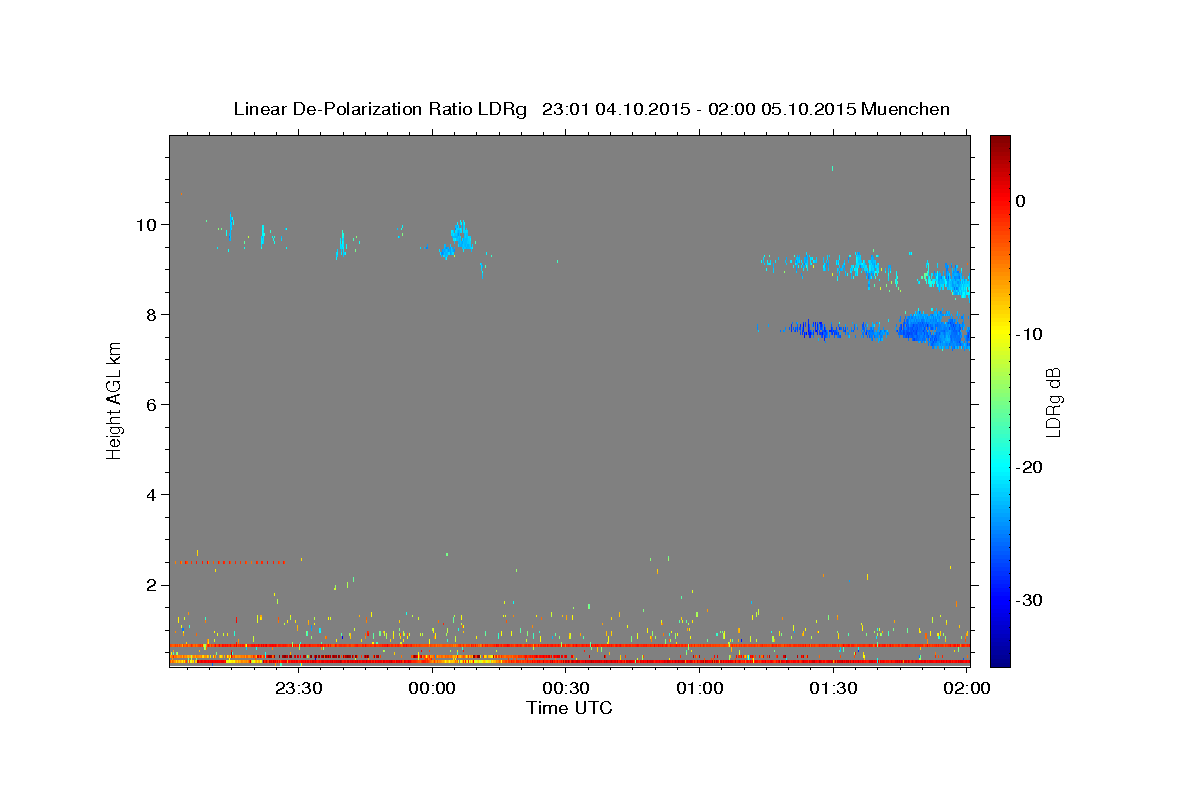Click the 23:30 time tick label
This screenshot has width=1200, height=800.
point(299,688)
